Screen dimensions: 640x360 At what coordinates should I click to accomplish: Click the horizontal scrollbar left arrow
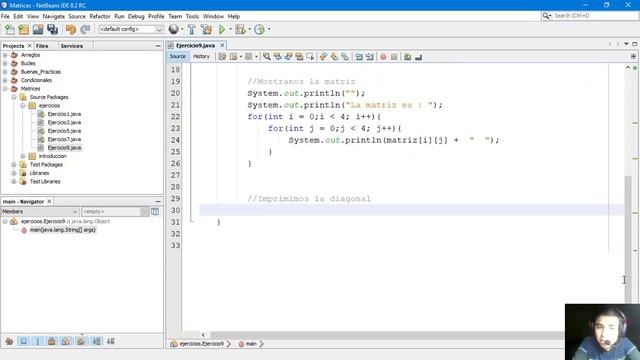click(x=203, y=335)
